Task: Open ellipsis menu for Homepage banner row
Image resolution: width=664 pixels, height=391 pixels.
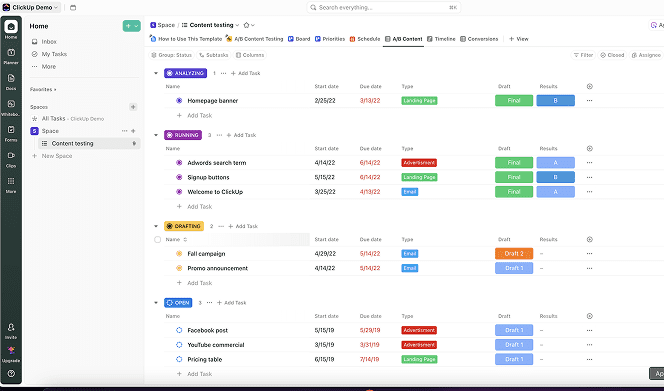Action: coord(589,101)
